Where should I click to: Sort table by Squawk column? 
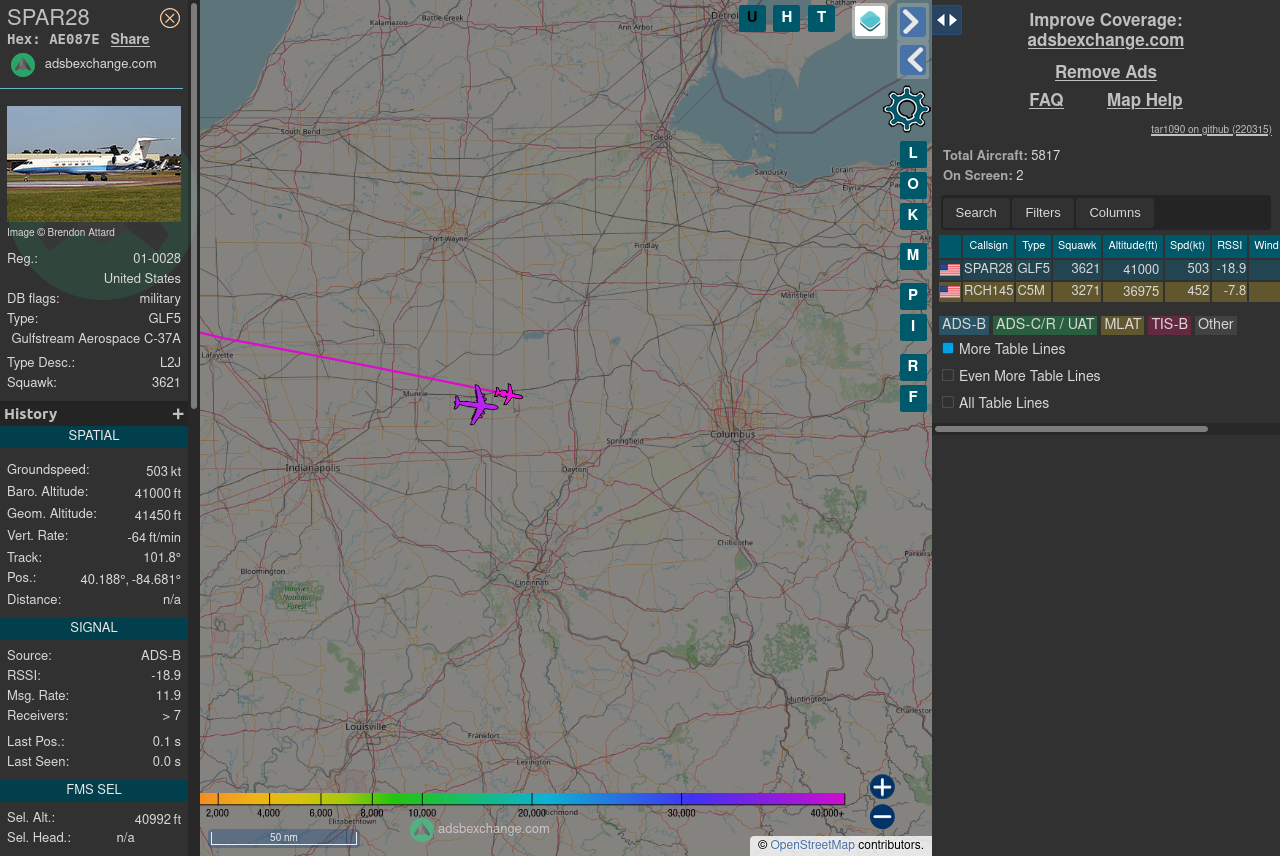(x=1077, y=246)
